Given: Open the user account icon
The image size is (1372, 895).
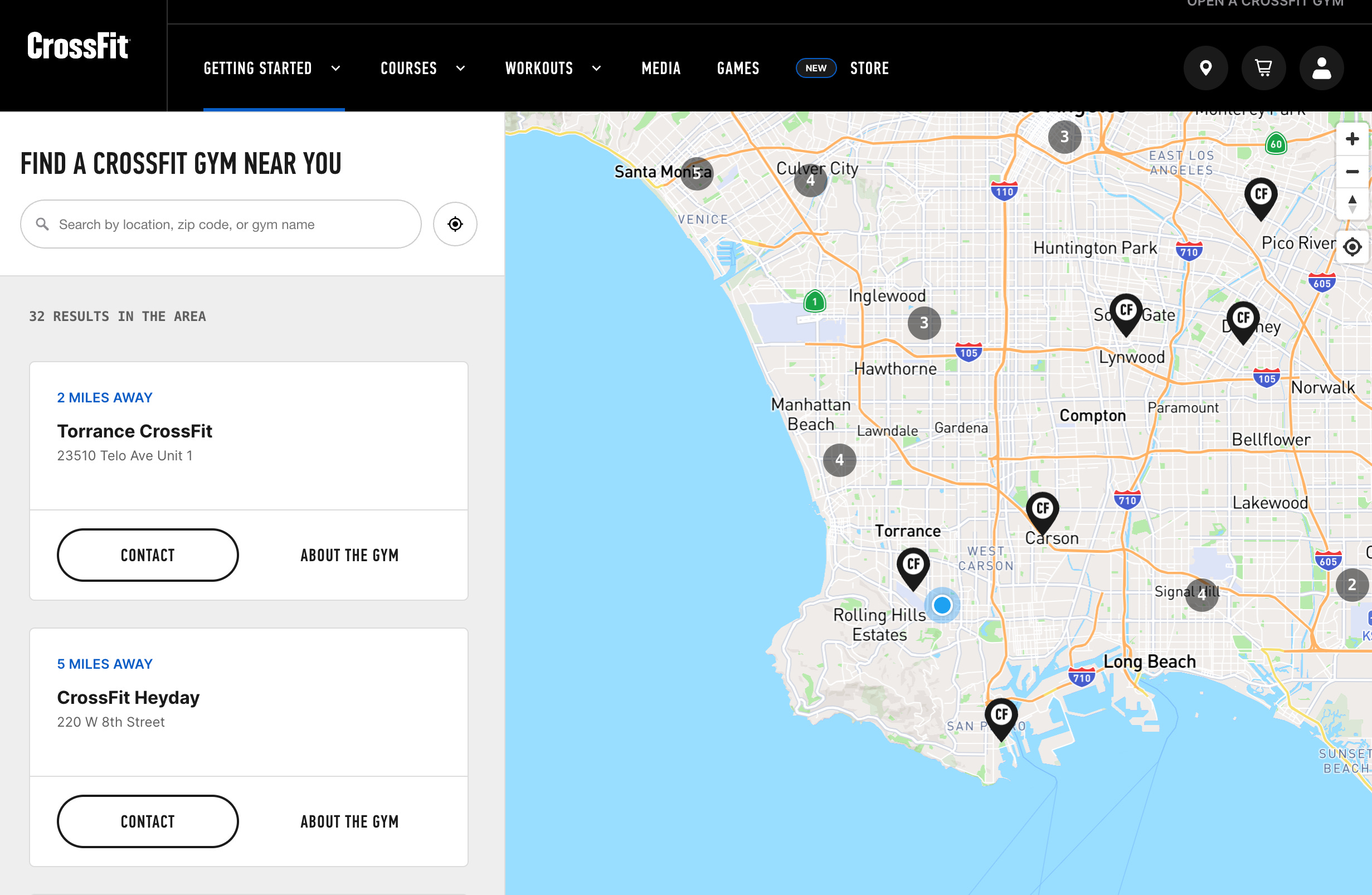Looking at the screenshot, I should tap(1321, 68).
